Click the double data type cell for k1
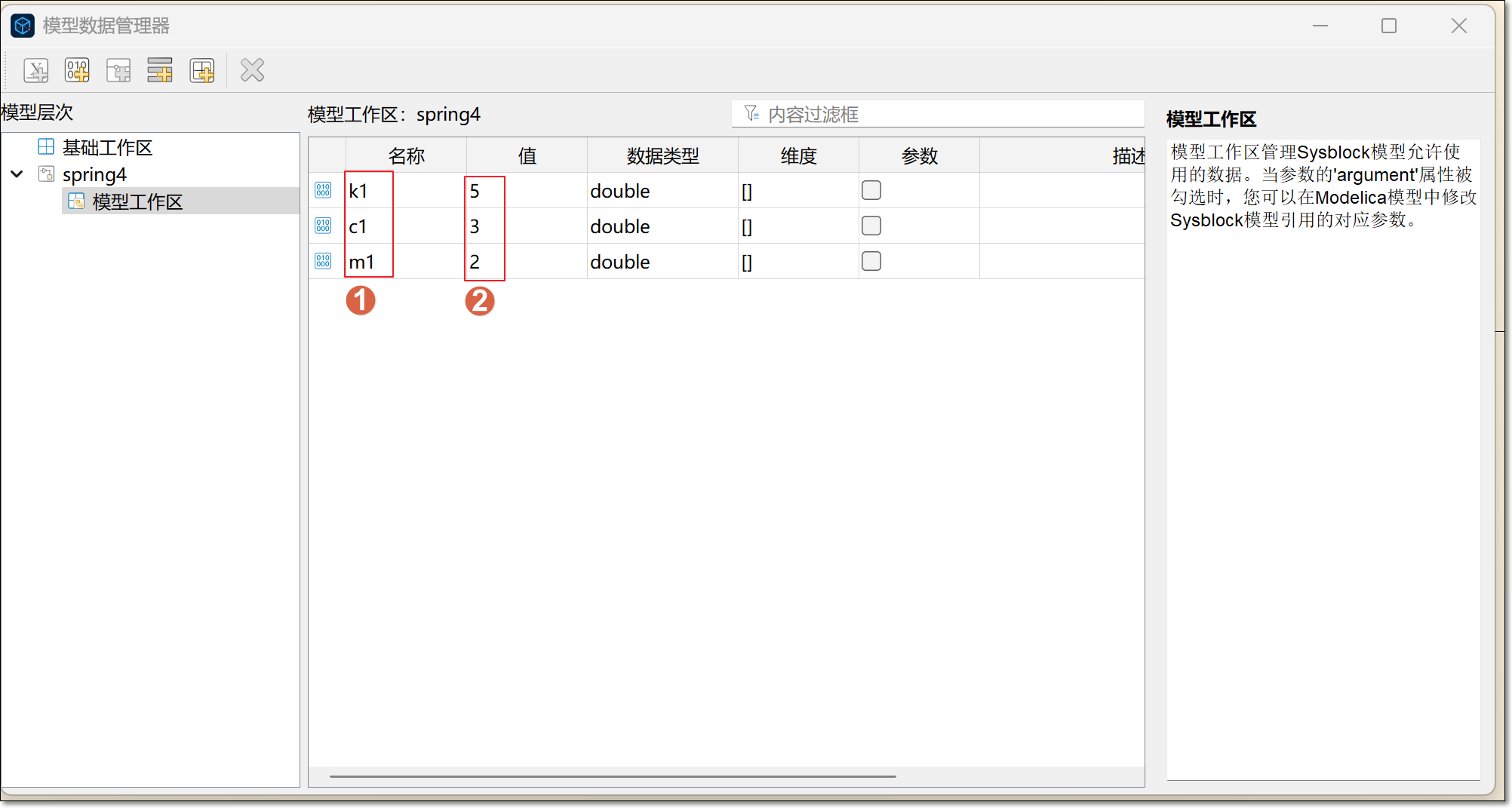 (x=662, y=190)
